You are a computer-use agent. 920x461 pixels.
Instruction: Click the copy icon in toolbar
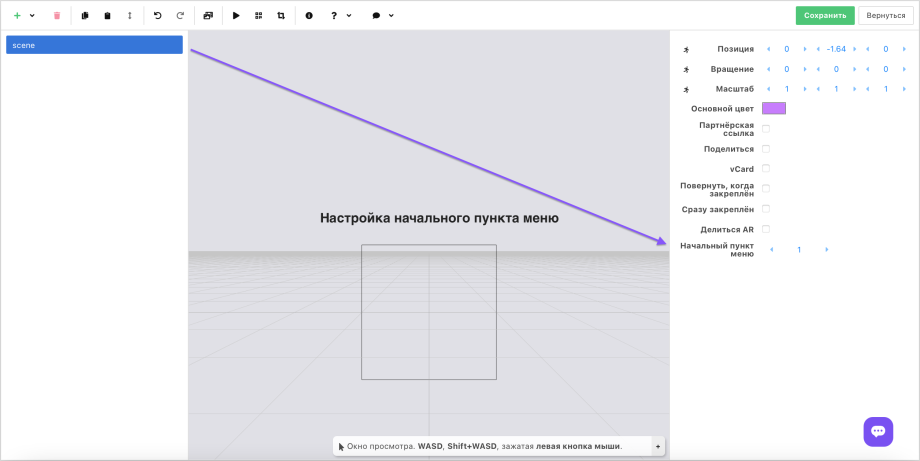[85, 16]
